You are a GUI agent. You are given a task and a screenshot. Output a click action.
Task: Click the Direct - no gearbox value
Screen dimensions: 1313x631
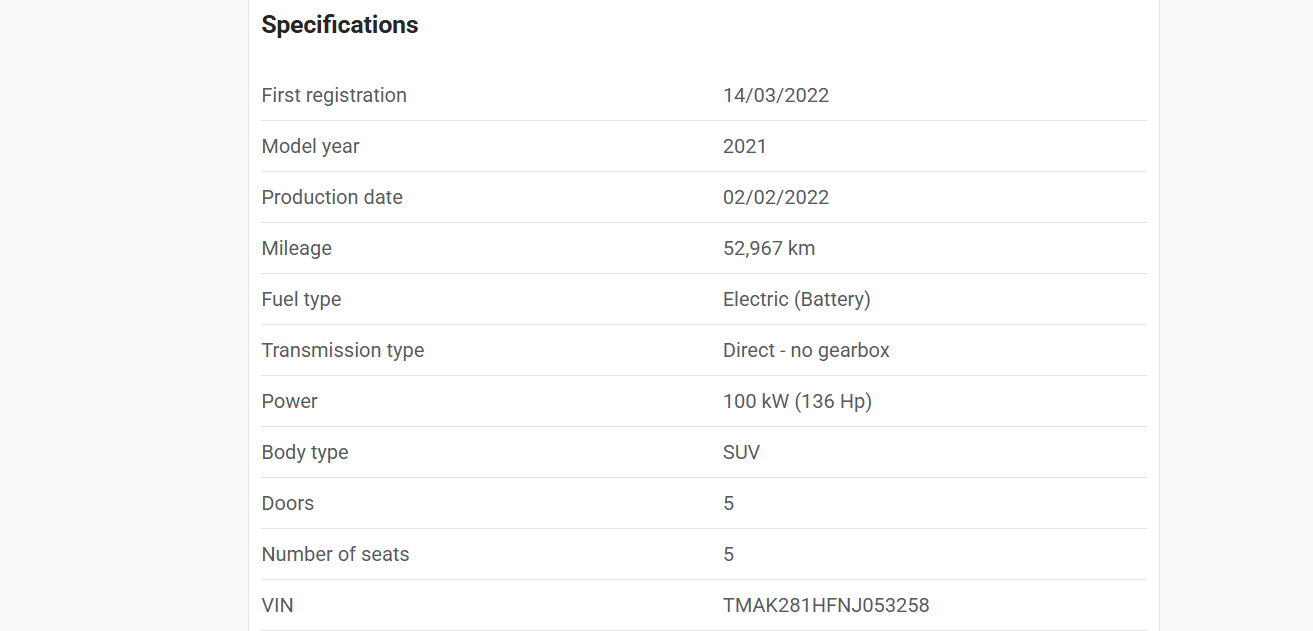coord(806,351)
